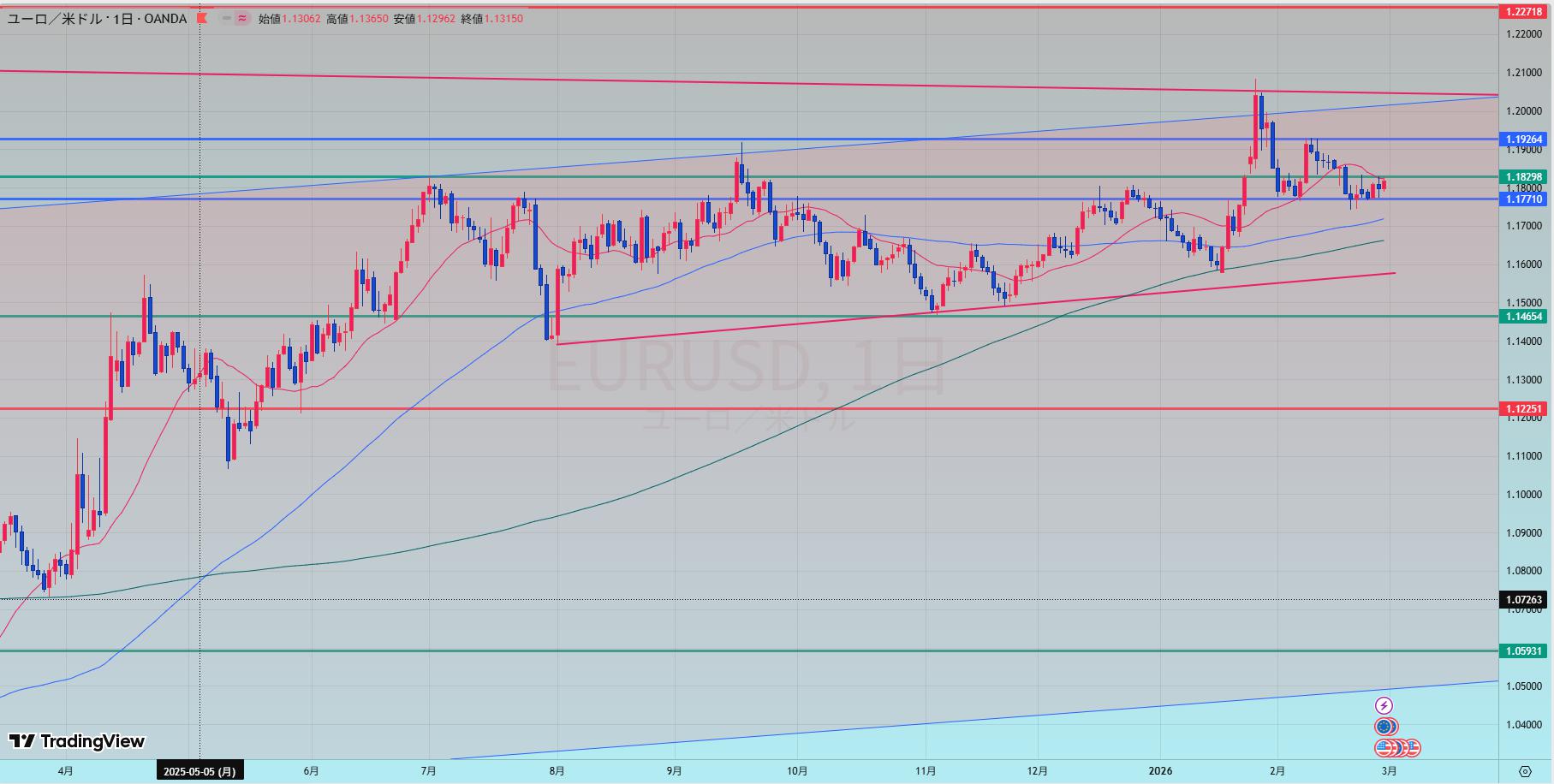
Task: Click the leftmost US flag economic event icon
Action: [x=1383, y=748]
